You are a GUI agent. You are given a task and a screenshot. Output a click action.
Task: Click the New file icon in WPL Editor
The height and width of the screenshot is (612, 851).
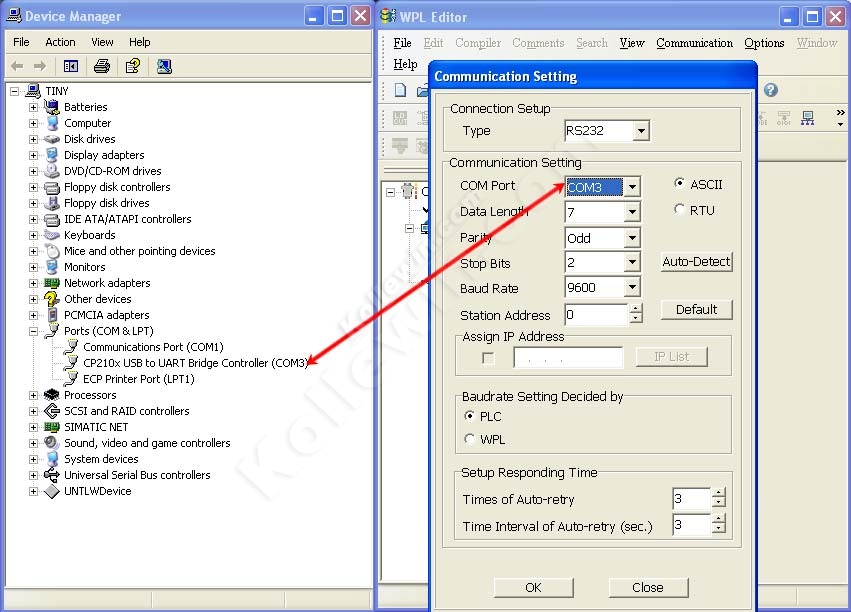400,91
